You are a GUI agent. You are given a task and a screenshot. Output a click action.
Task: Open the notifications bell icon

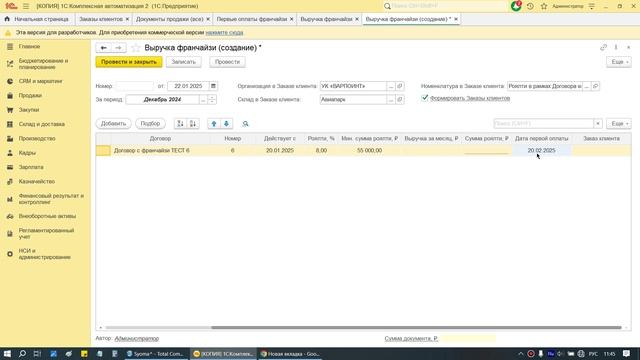(516, 6)
